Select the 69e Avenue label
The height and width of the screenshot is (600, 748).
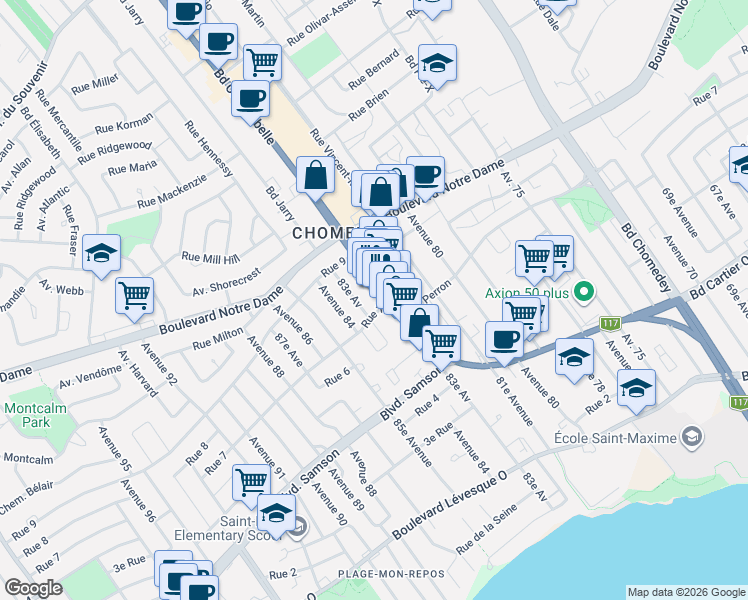(x=680, y=213)
